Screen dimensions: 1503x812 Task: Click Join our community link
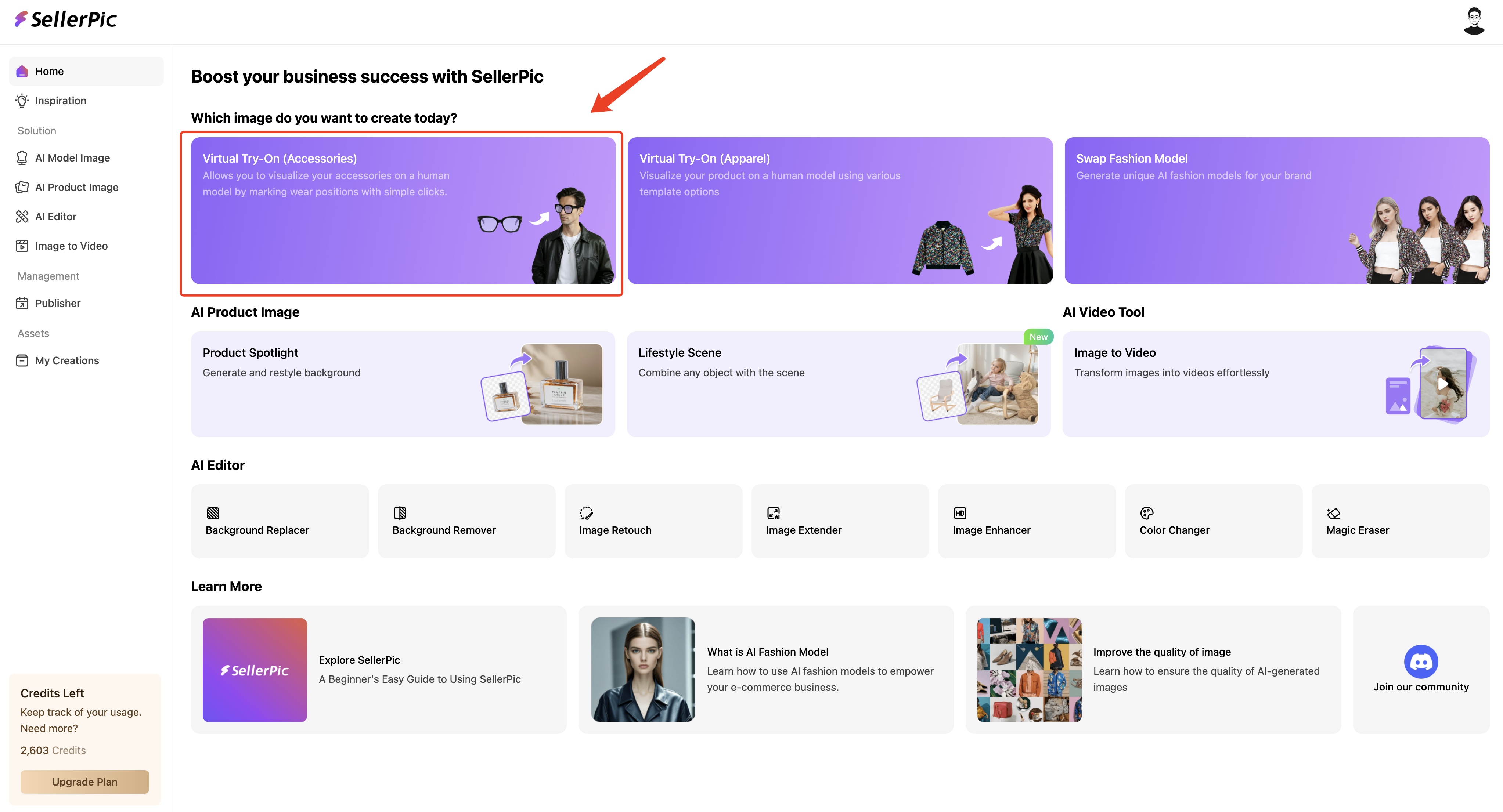[x=1421, y=670]
